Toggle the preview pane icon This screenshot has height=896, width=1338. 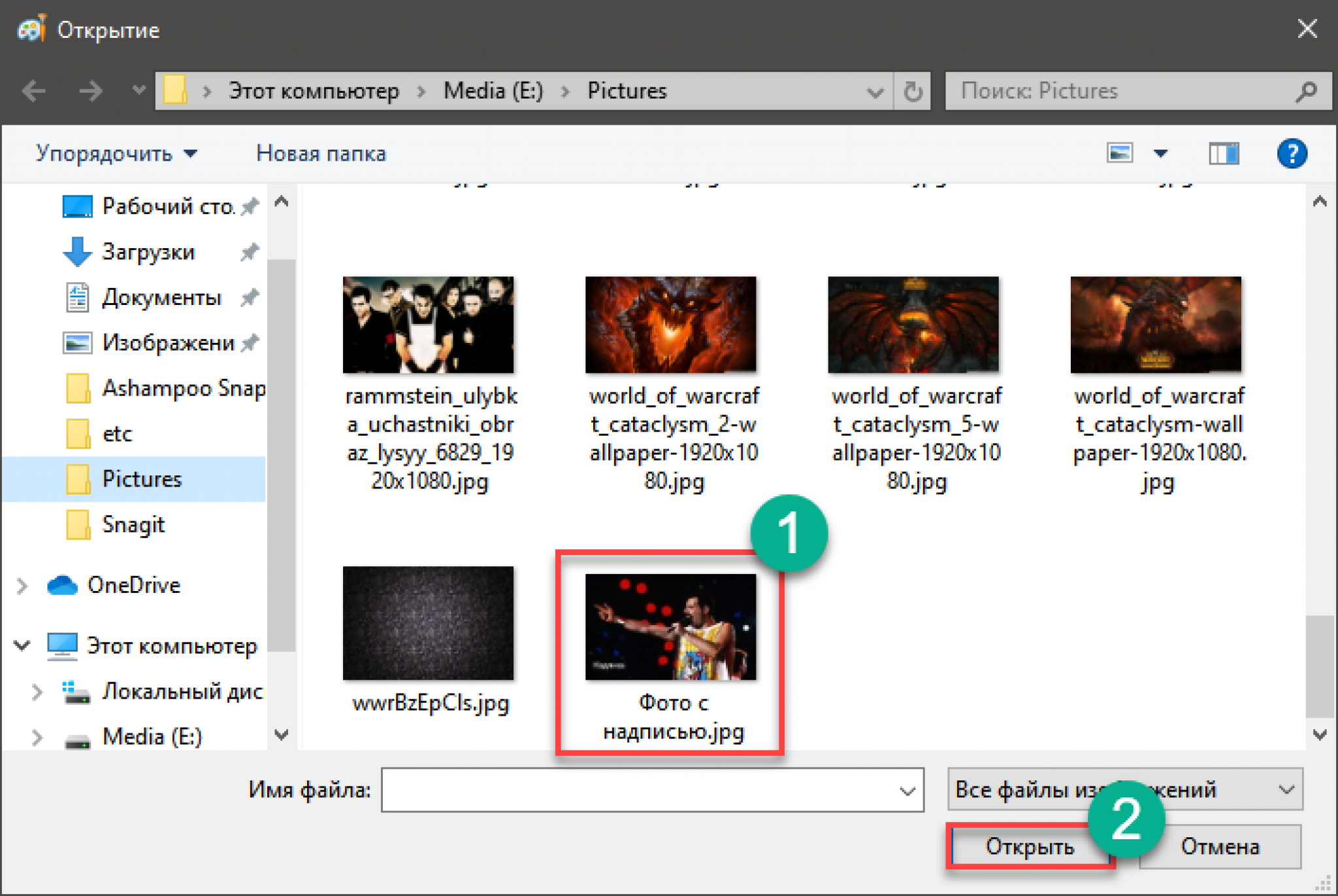1223,154
